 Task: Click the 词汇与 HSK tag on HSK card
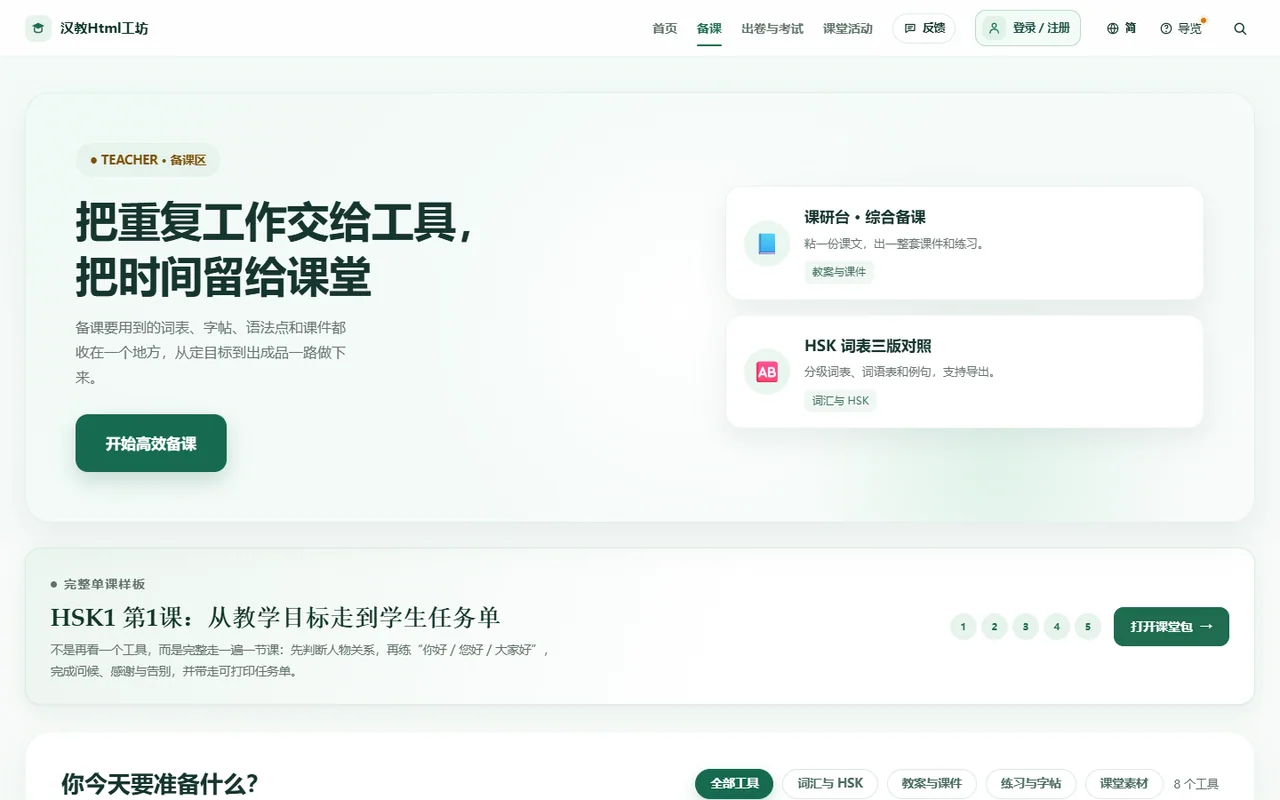click(x=840, y=400)
